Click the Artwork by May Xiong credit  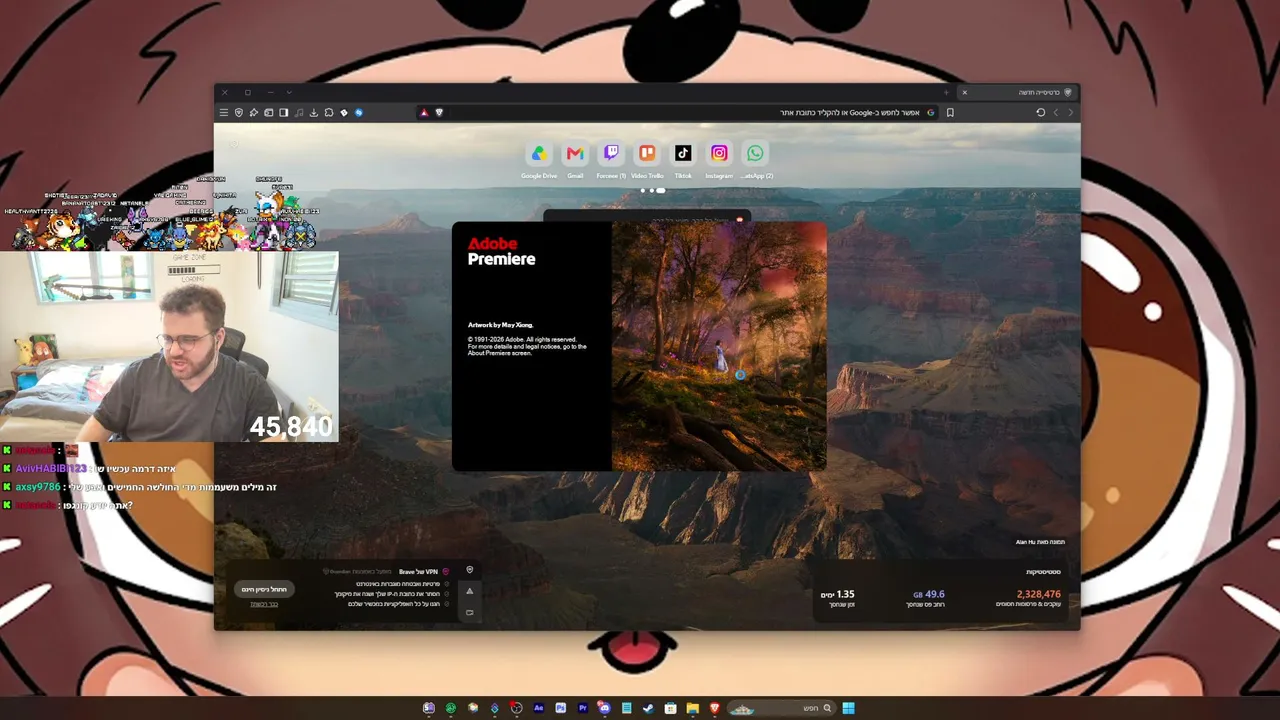pos(500,325)
